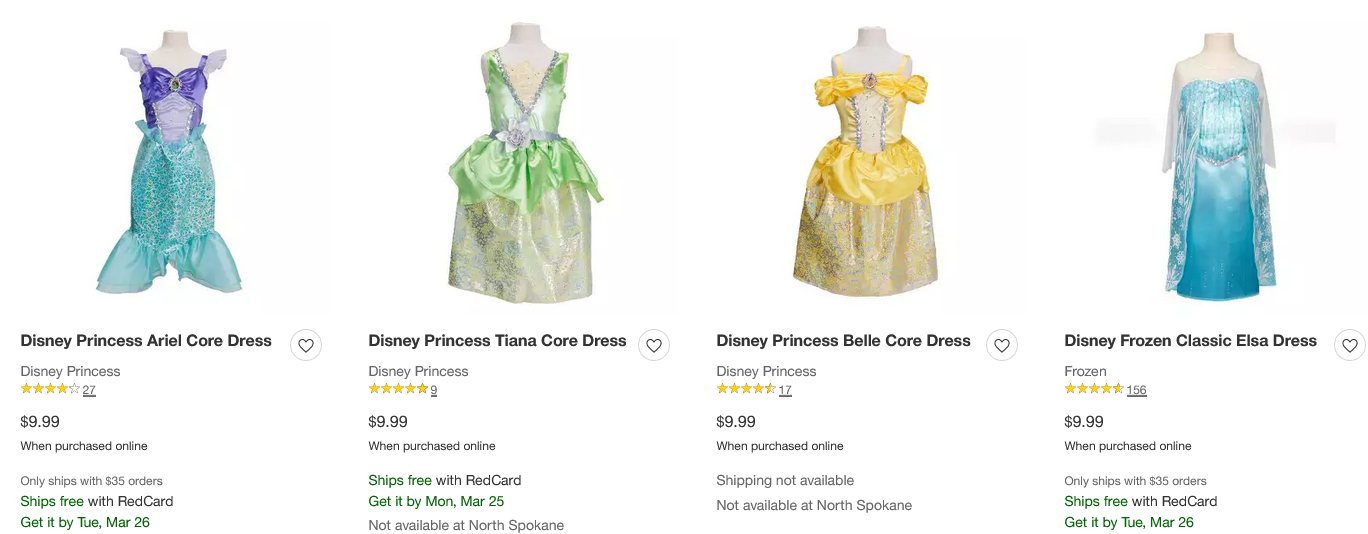Click Elsa dress star rating
Image resolution: width=1368 pixels, height=534 pixels.
coord(1094,389)
